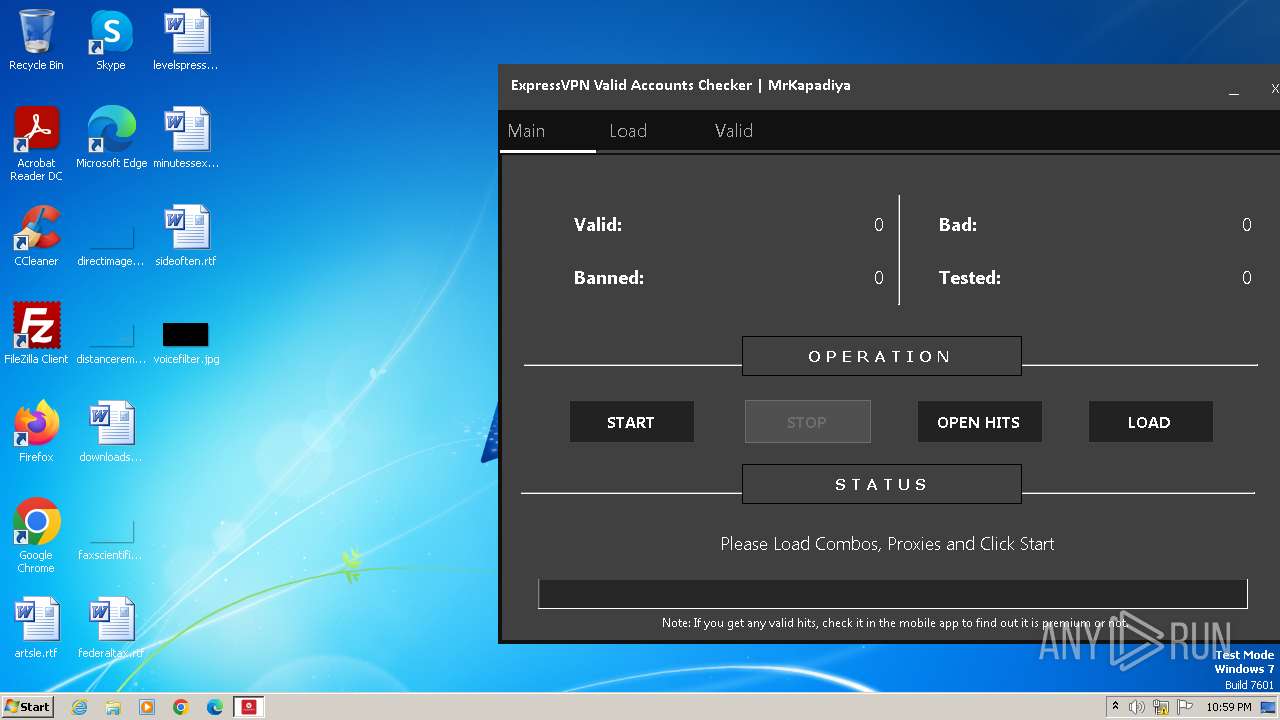Open the sideoften.rtf document icon
Screen dimensions: 1280x720
click(x=185, y=236)
